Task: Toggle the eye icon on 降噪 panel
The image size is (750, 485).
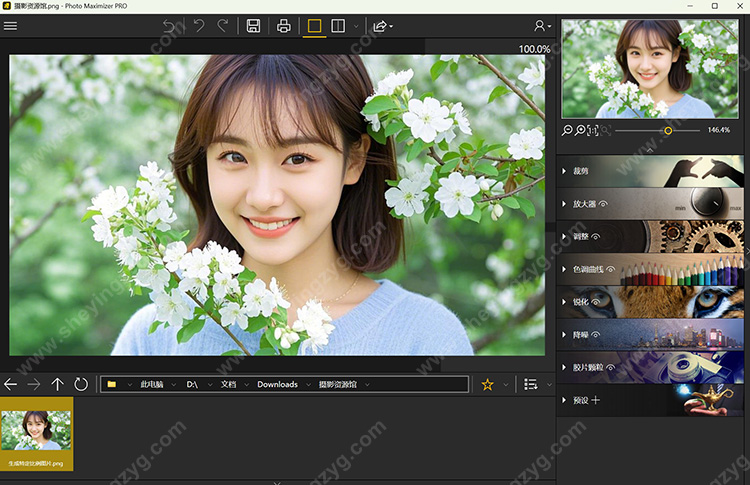Action: pos(596,335)
